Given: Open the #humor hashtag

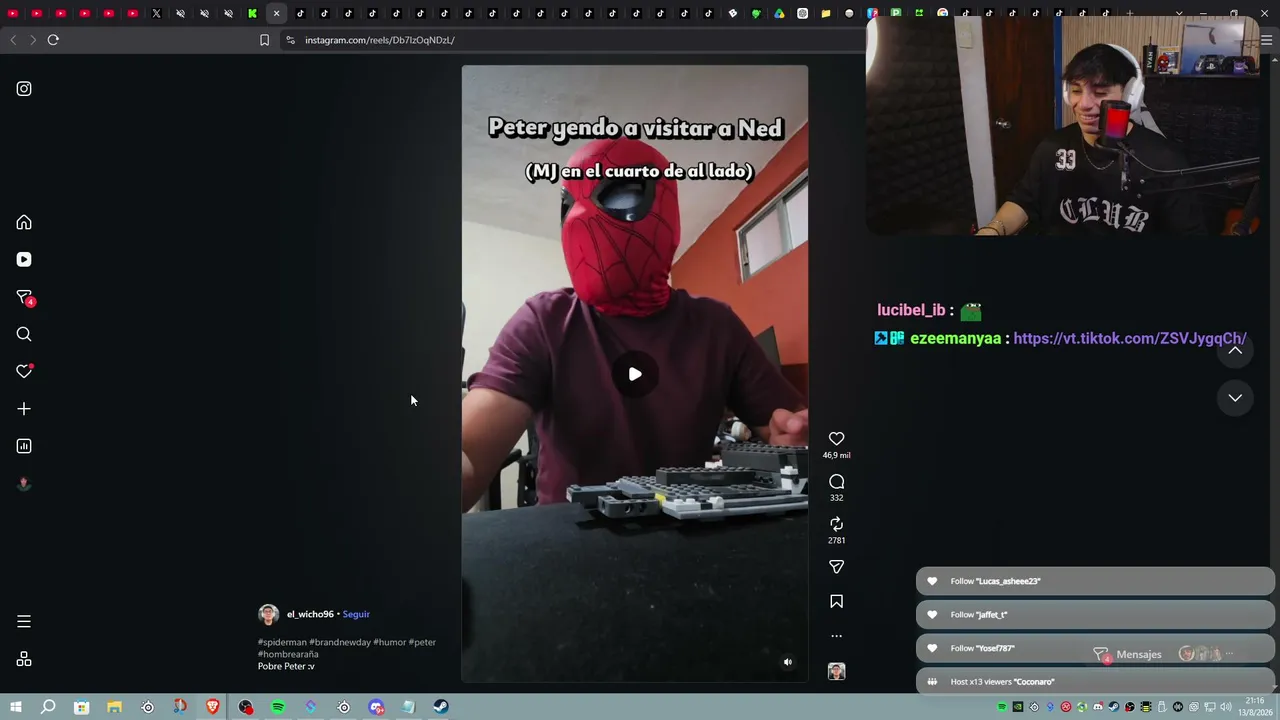Looking at the screenshot, I should (x=390, y=642).
